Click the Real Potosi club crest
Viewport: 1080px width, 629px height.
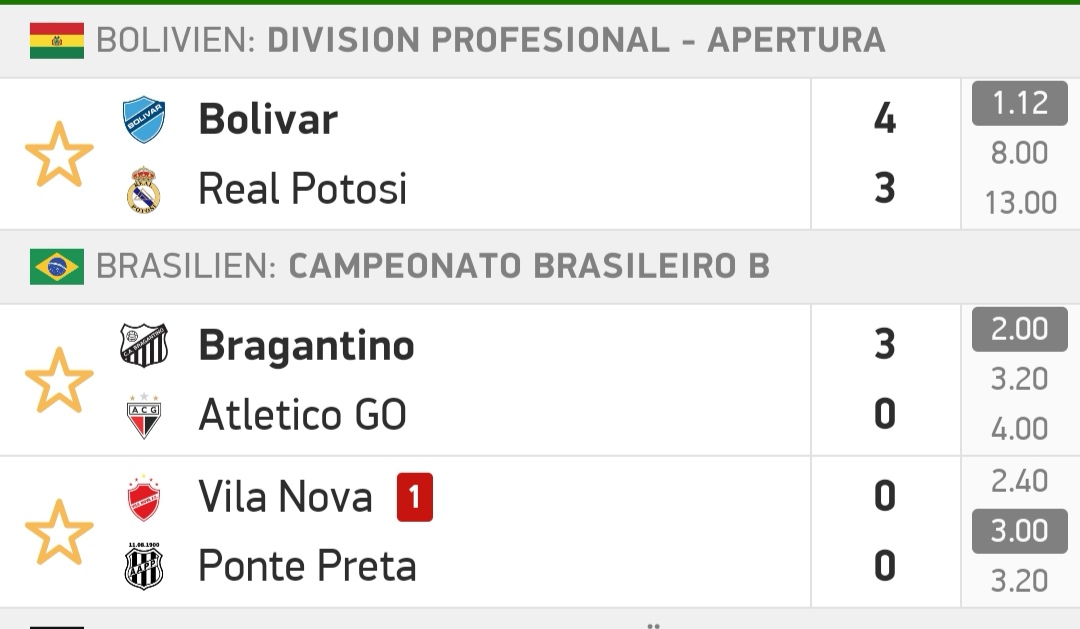click(x=144, y=189)
